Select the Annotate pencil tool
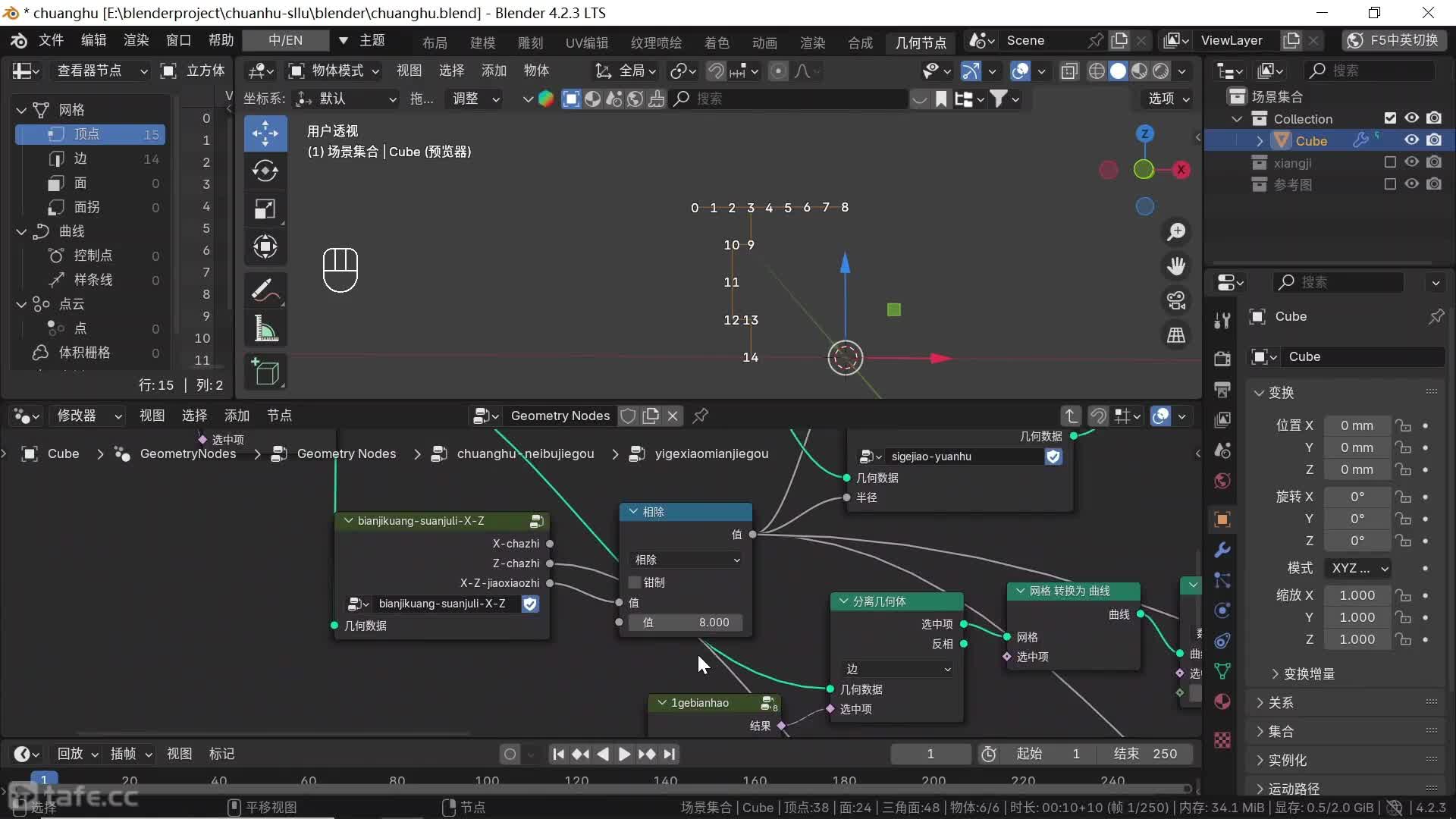The width and height of the screenshot is (1456, 819). pyautogui.click(x=265, y=290)
